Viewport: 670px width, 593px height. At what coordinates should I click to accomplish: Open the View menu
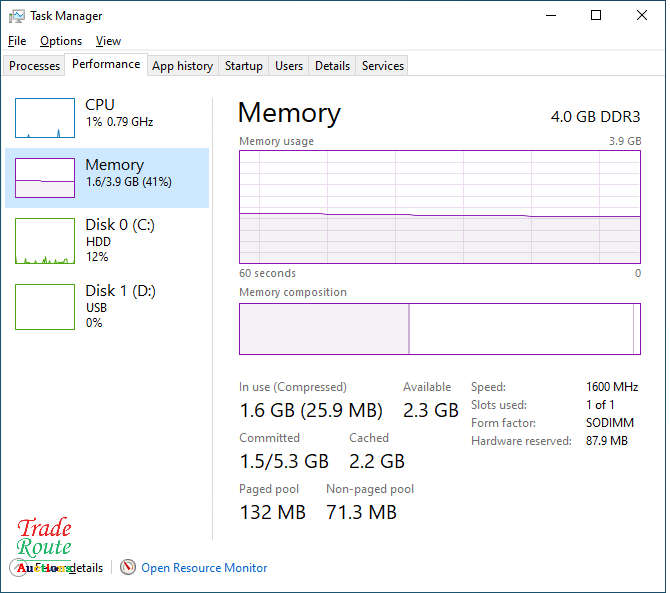coord(108,41)
